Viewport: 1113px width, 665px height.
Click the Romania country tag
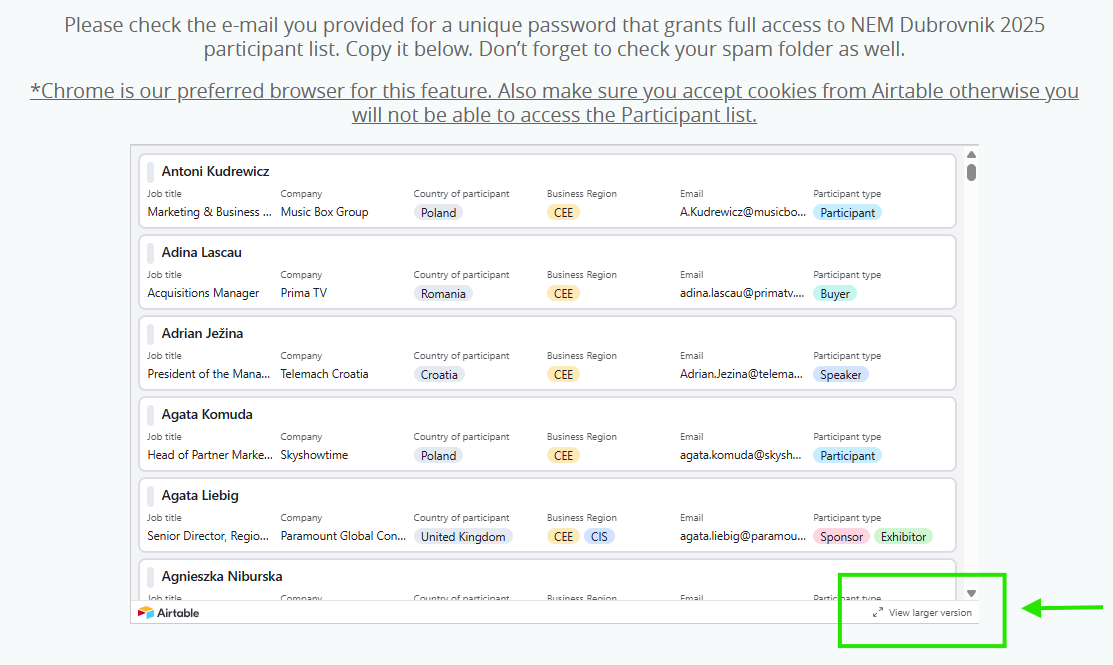tap(443, 293)
